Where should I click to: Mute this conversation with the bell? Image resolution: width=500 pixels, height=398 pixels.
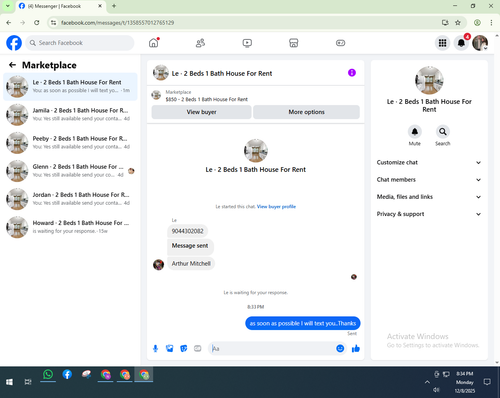[415, 132]
